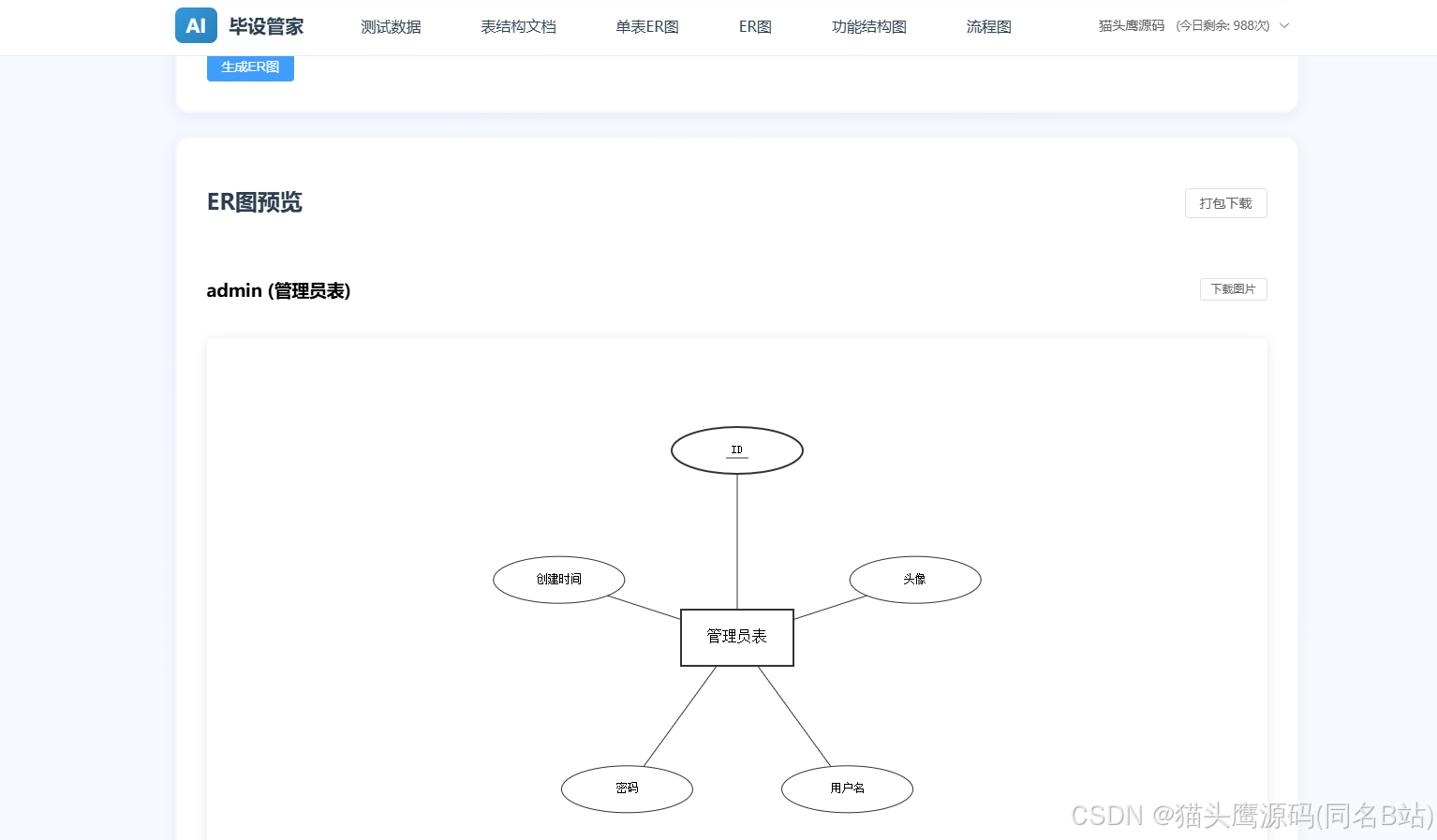The width and height of the screenshot is (1437, 840).
Task: Click the 头像 attribute ellipse
Action: click(x=914, y=579)
